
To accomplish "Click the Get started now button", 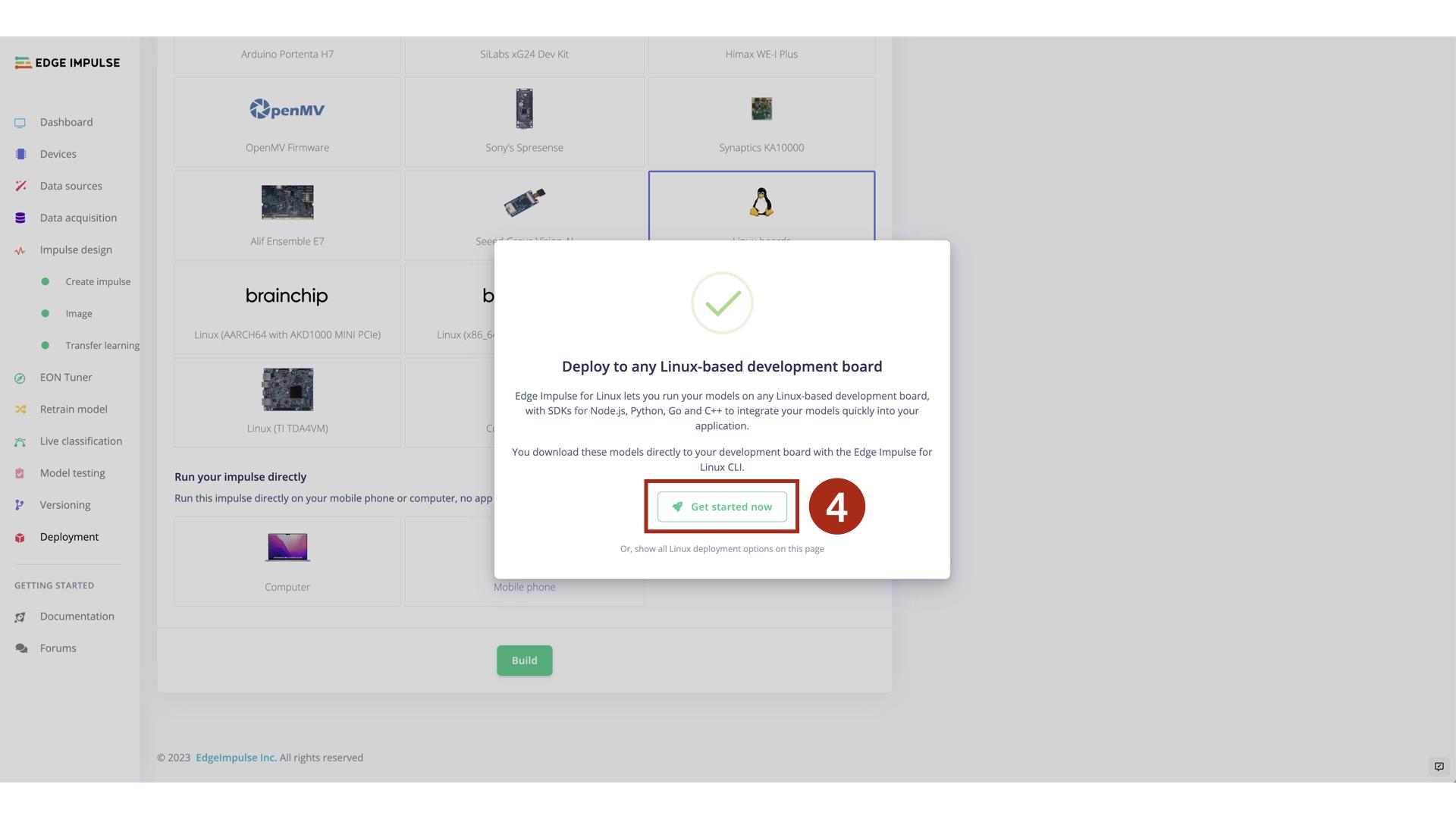I will [x=722, y=507].
